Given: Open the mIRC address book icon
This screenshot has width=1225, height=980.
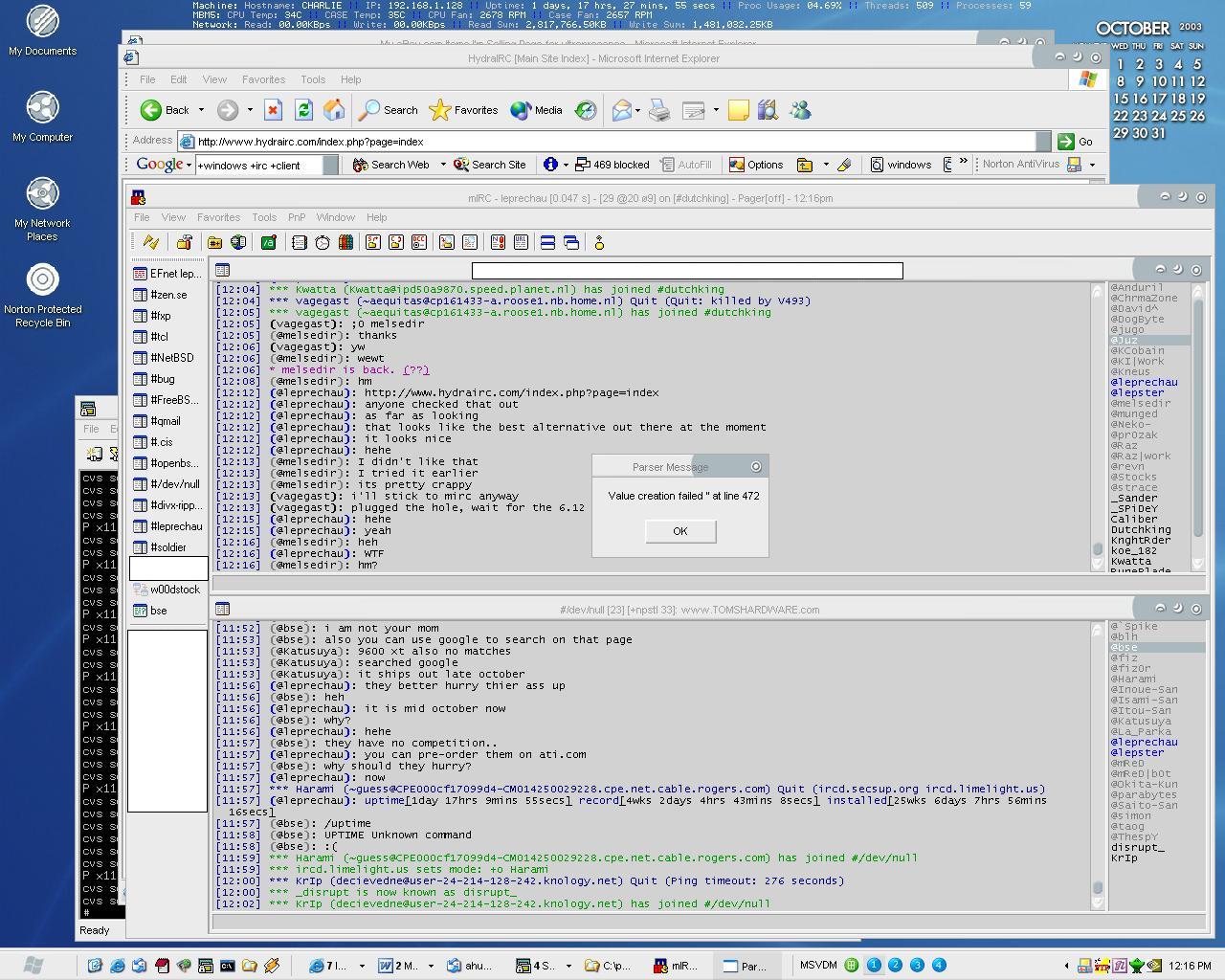Looking at the screenshot, I should pyautogui.click(x=300, y=243).
